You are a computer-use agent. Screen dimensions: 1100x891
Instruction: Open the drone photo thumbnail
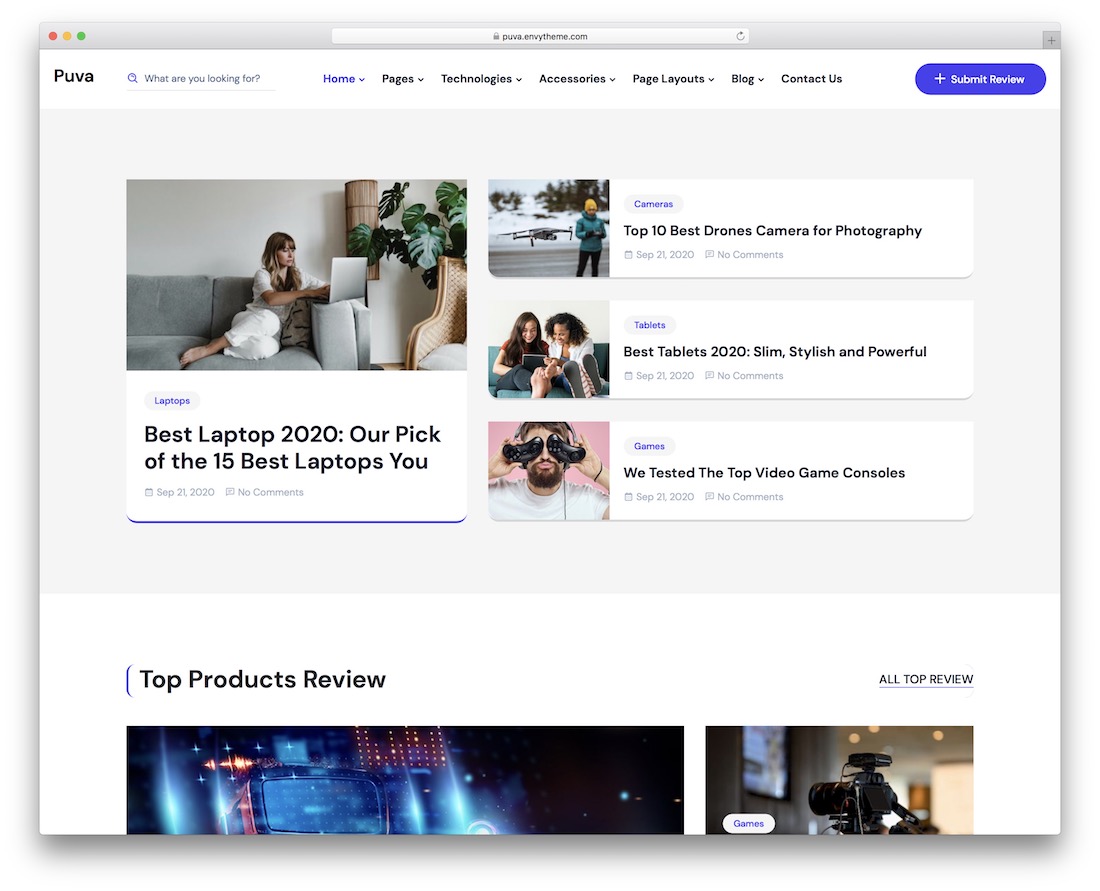(549, 228)
